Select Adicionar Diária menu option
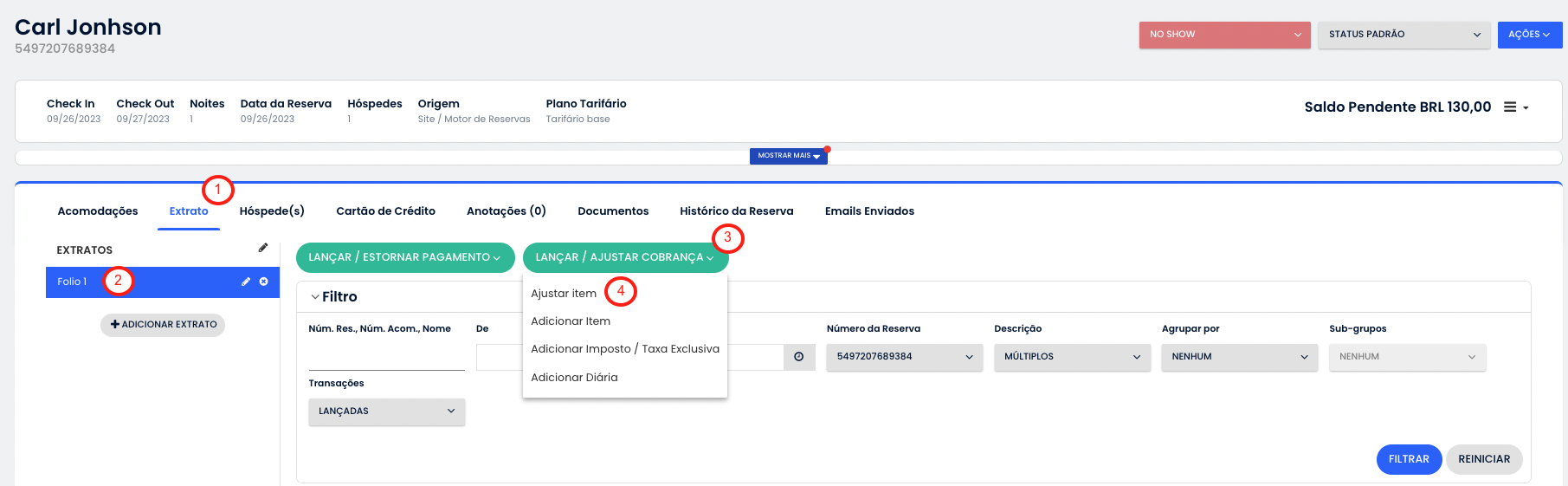1568x486 pixels. point(574,378)
